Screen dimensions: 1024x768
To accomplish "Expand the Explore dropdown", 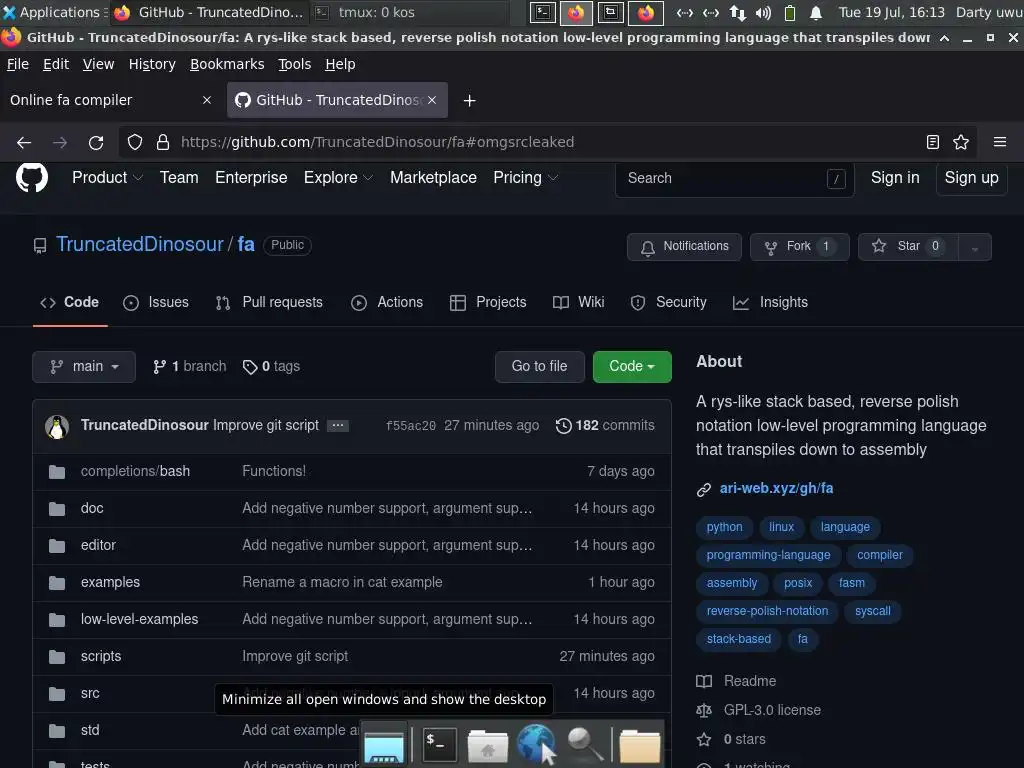I will 338,178.
